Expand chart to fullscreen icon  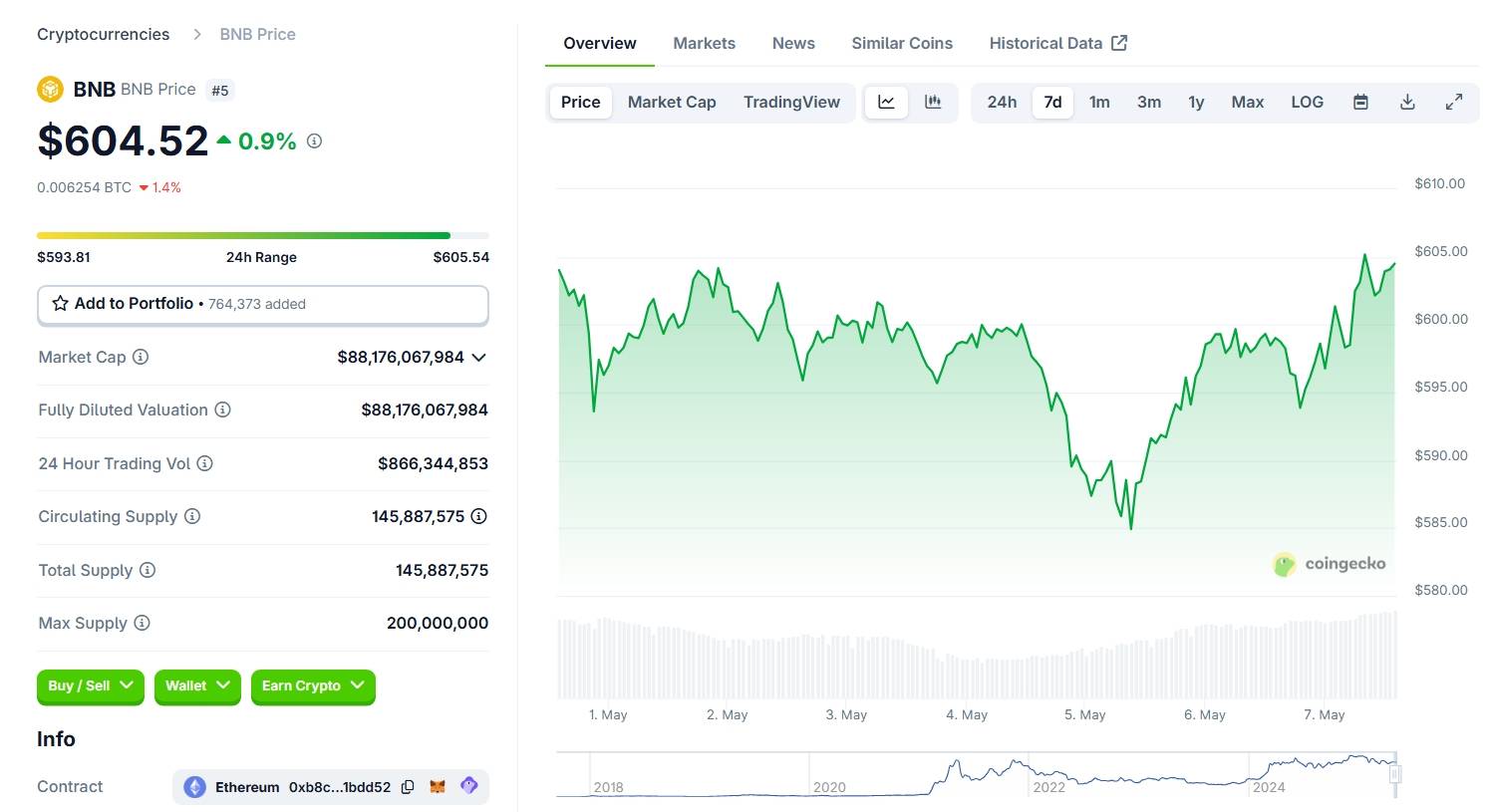1454,102
